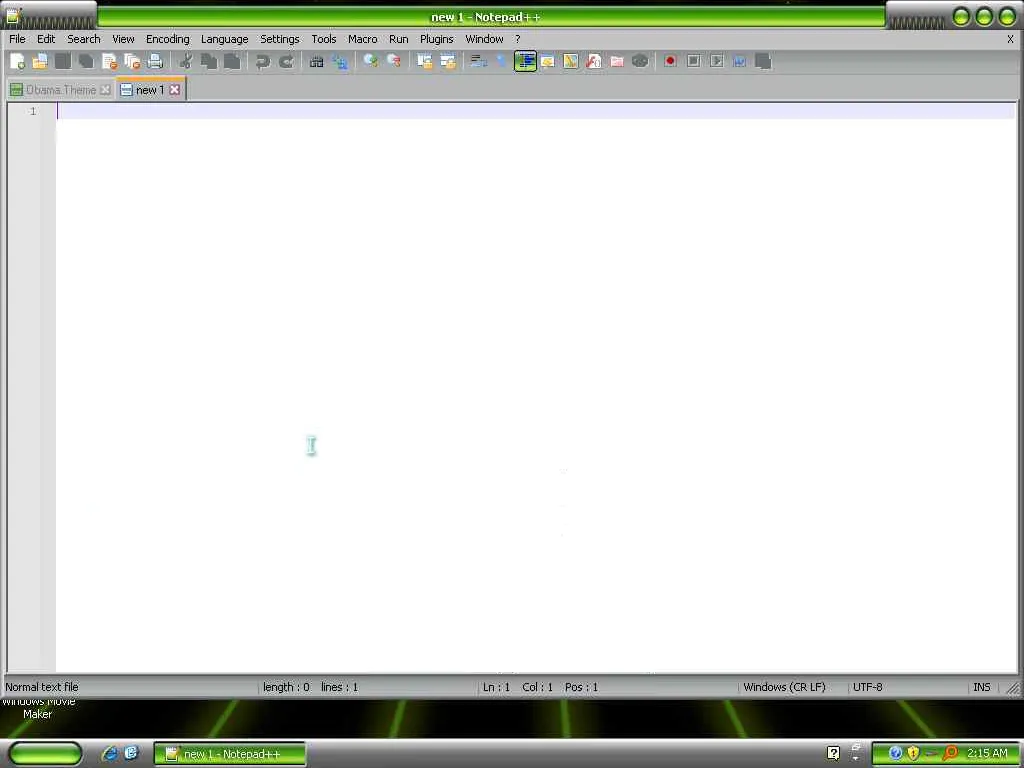Toggle synchronize vertical scrolling

click(424, 61)
